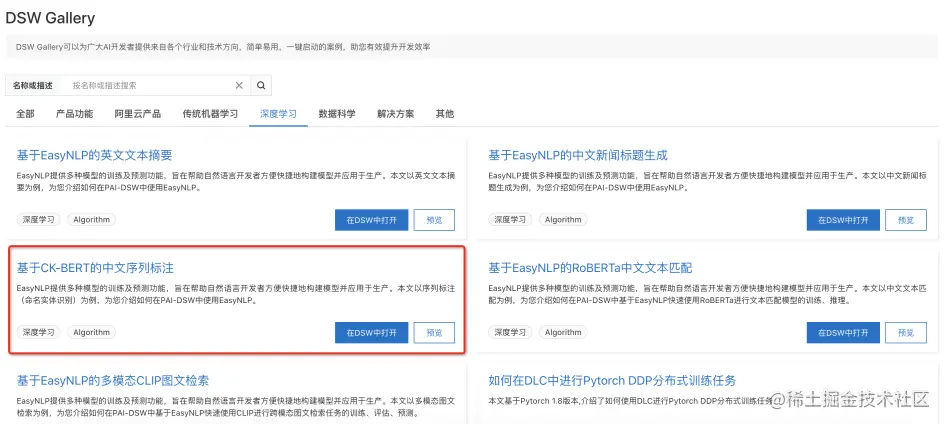Select the 深度学习 tab
Viewport: 944px width, 424px height.
[278, 114]
